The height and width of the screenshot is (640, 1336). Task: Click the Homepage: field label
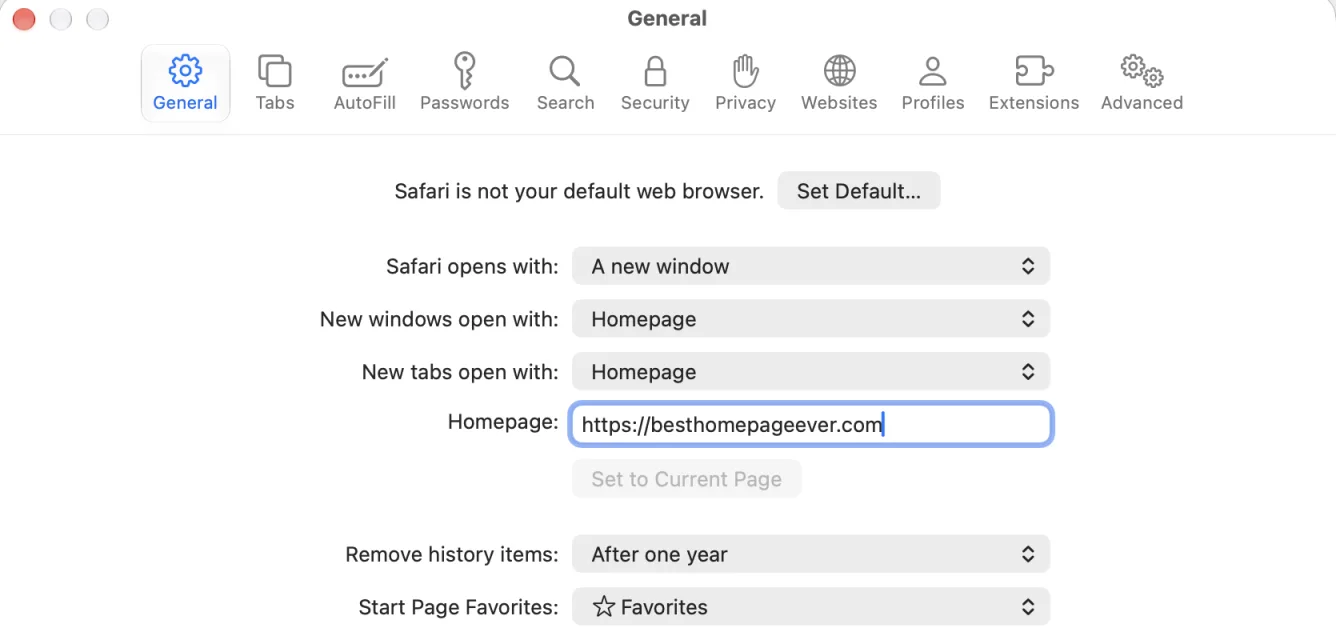click(x=503, y=422)
